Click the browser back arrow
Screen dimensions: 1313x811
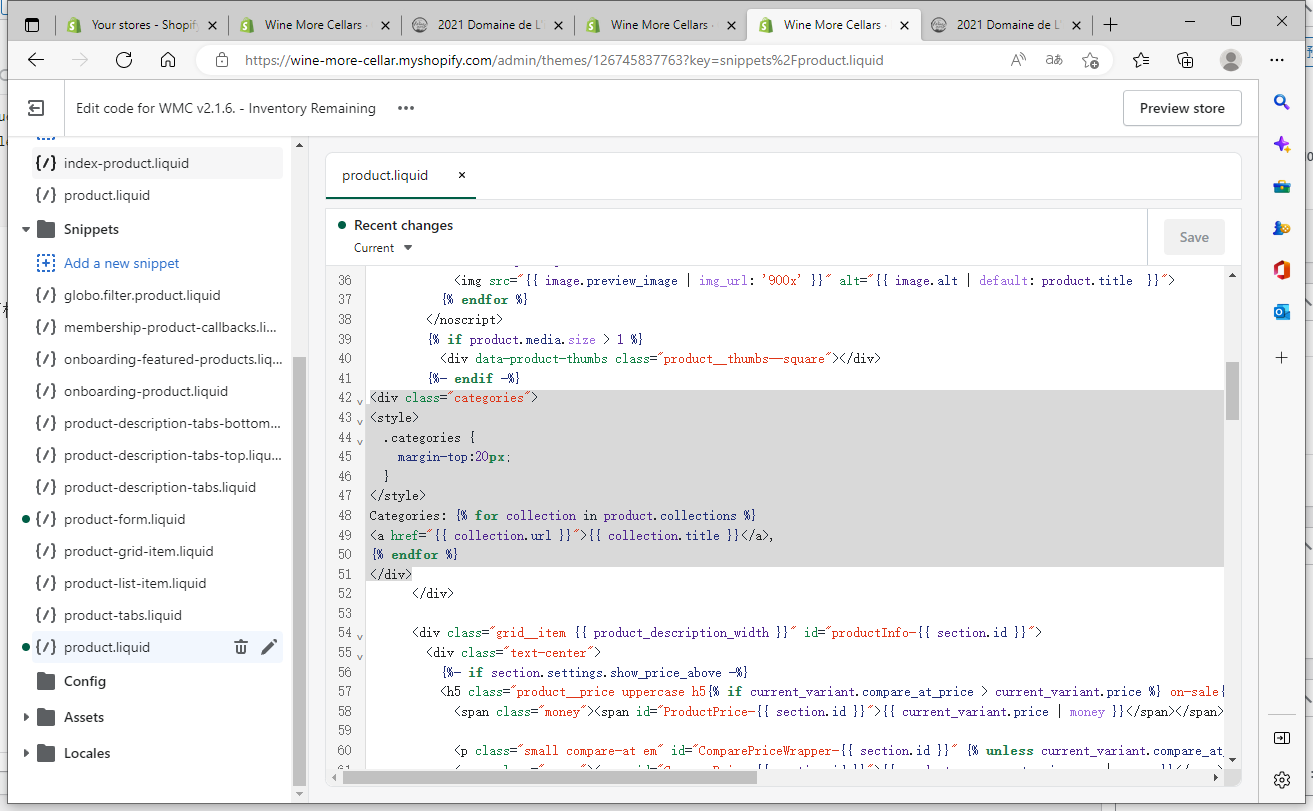coord(36,60)
